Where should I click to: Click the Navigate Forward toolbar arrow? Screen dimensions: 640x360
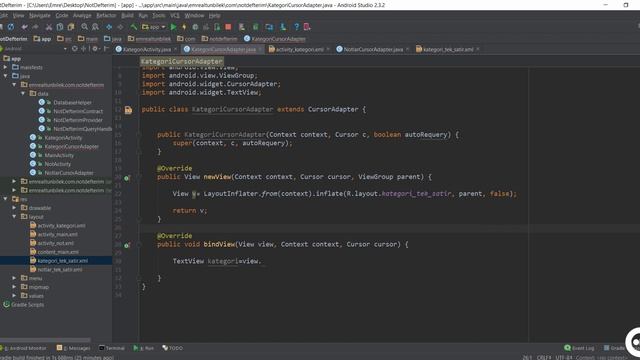[120, 27]
